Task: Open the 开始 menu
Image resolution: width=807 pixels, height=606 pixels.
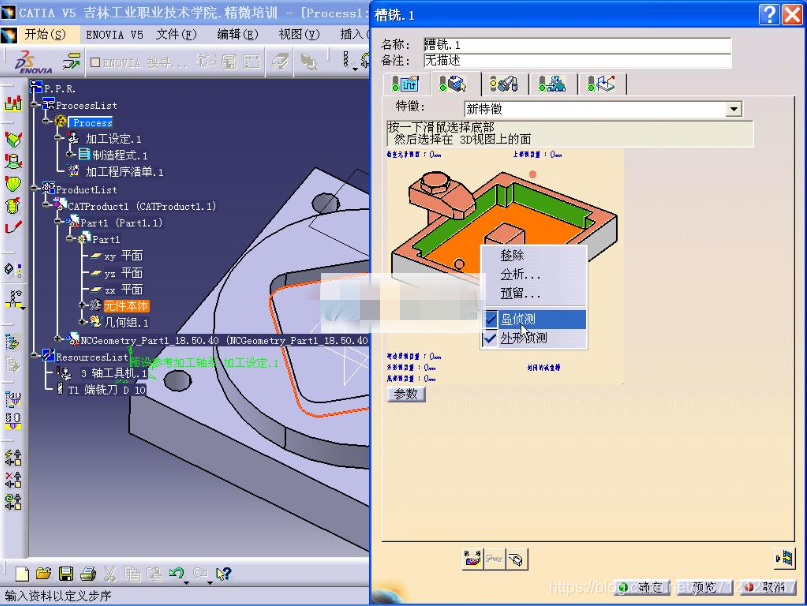Action: 45,34
